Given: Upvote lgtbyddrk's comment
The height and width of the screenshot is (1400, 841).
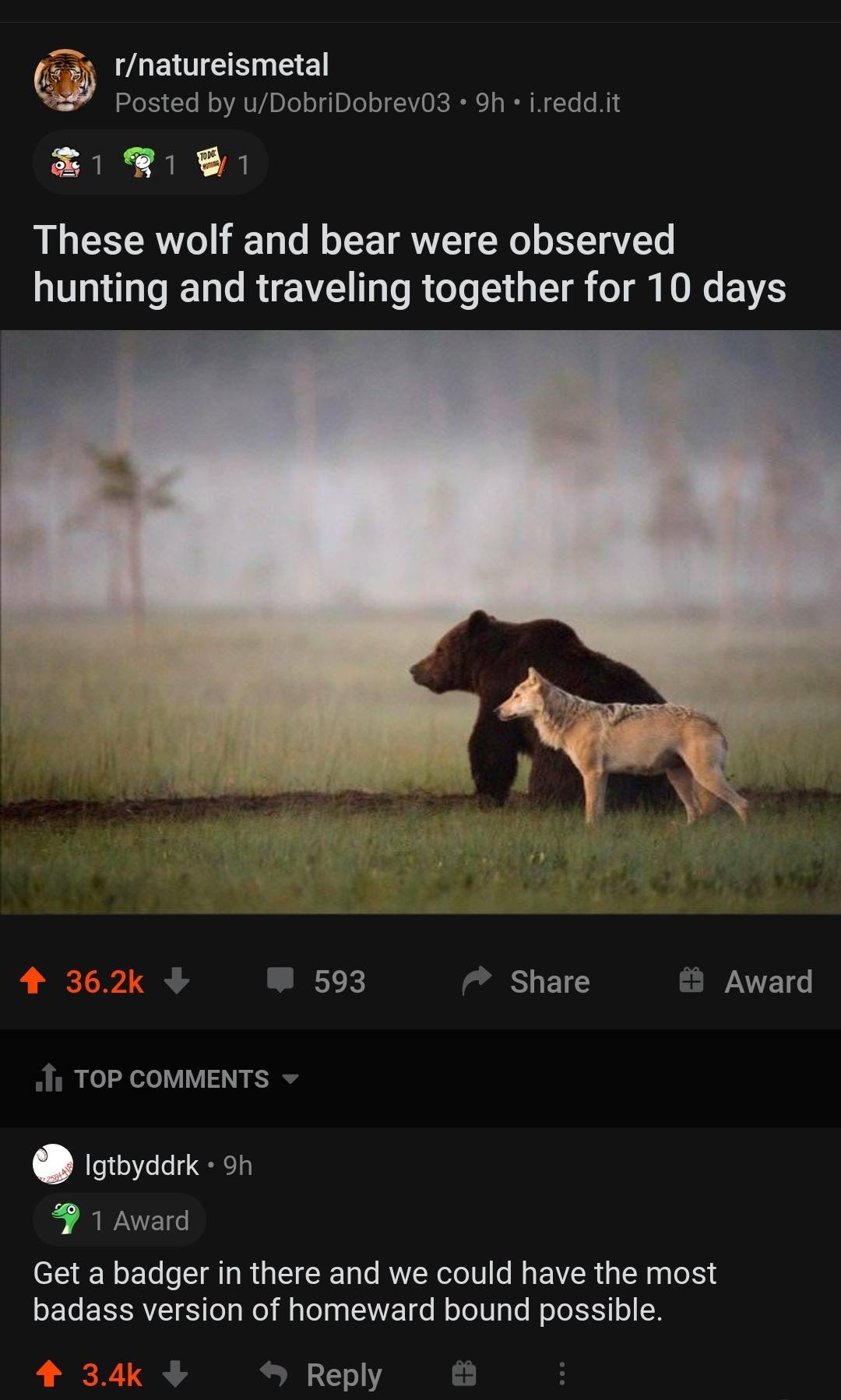Looking at the screenshot, I should 49,1374.
